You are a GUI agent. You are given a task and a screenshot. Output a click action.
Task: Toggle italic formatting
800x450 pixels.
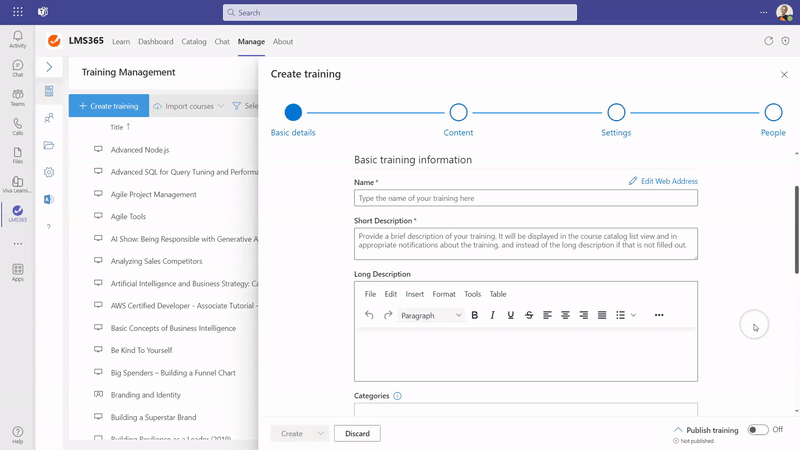492,315
